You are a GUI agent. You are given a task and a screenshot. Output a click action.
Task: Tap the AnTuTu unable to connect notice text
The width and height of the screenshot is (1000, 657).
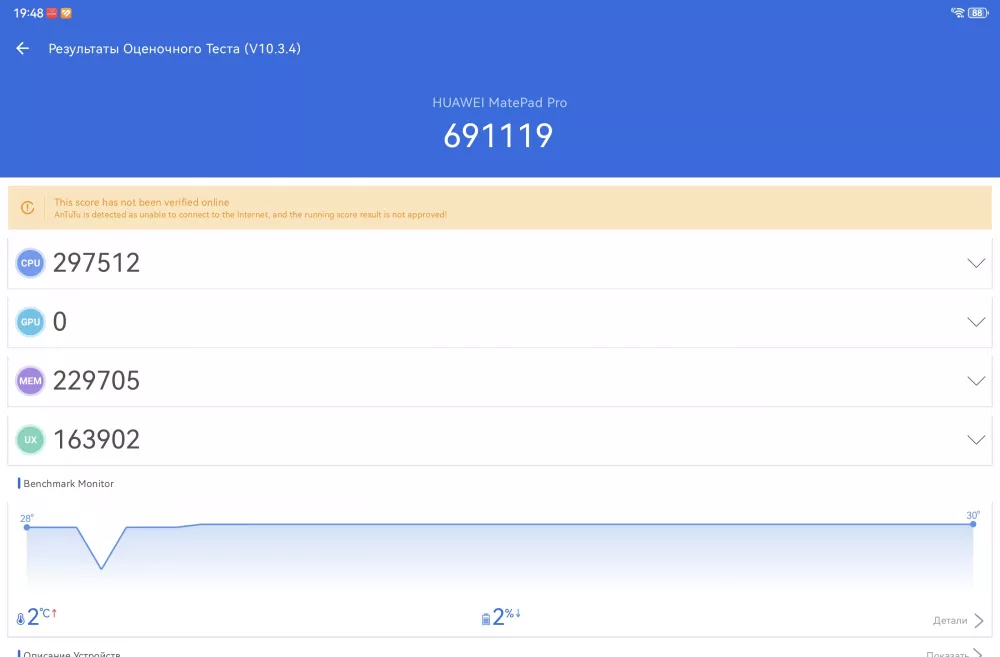pos(250,215)
